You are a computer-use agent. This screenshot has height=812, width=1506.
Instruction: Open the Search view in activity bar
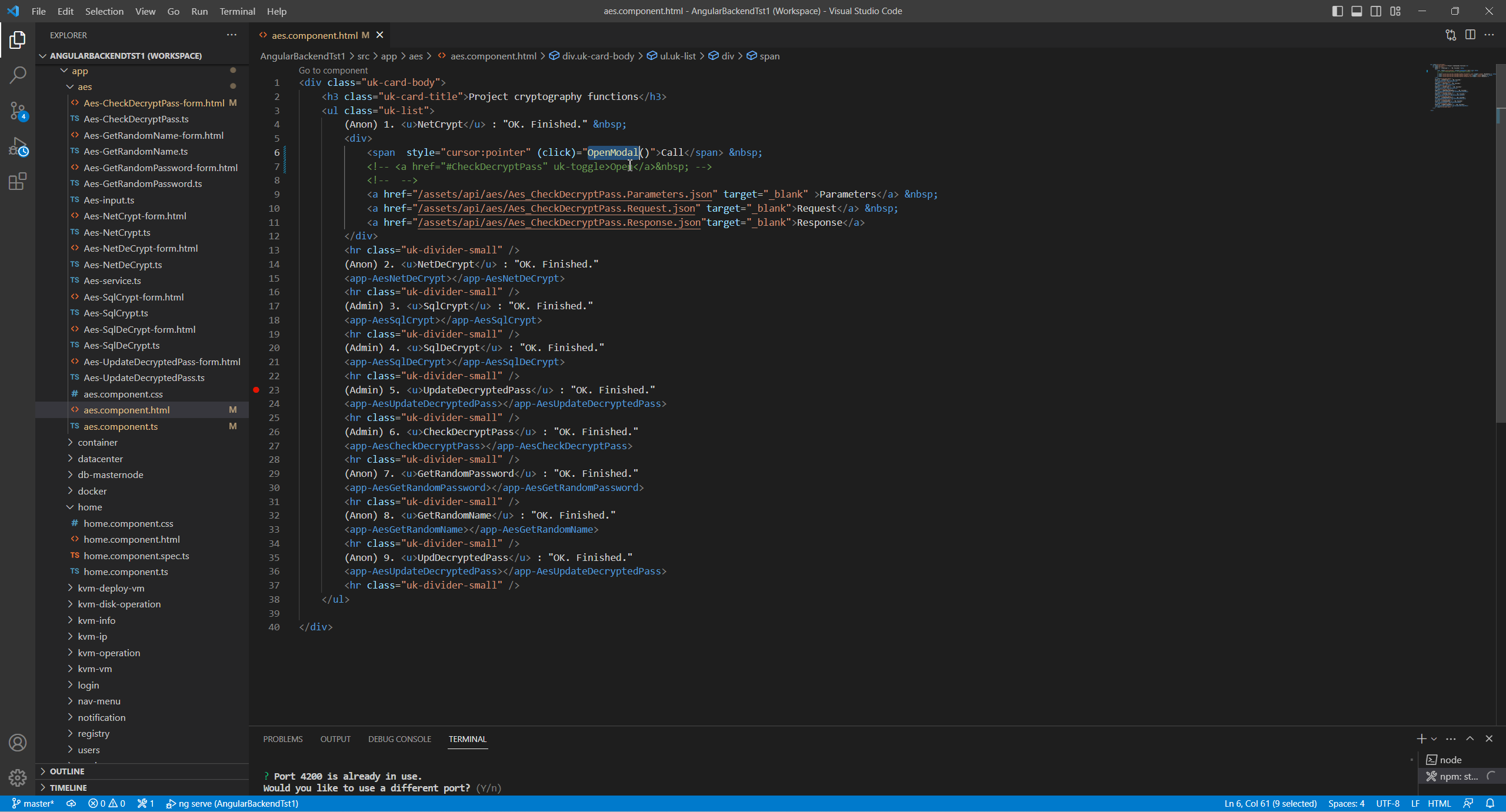[18, 75]
